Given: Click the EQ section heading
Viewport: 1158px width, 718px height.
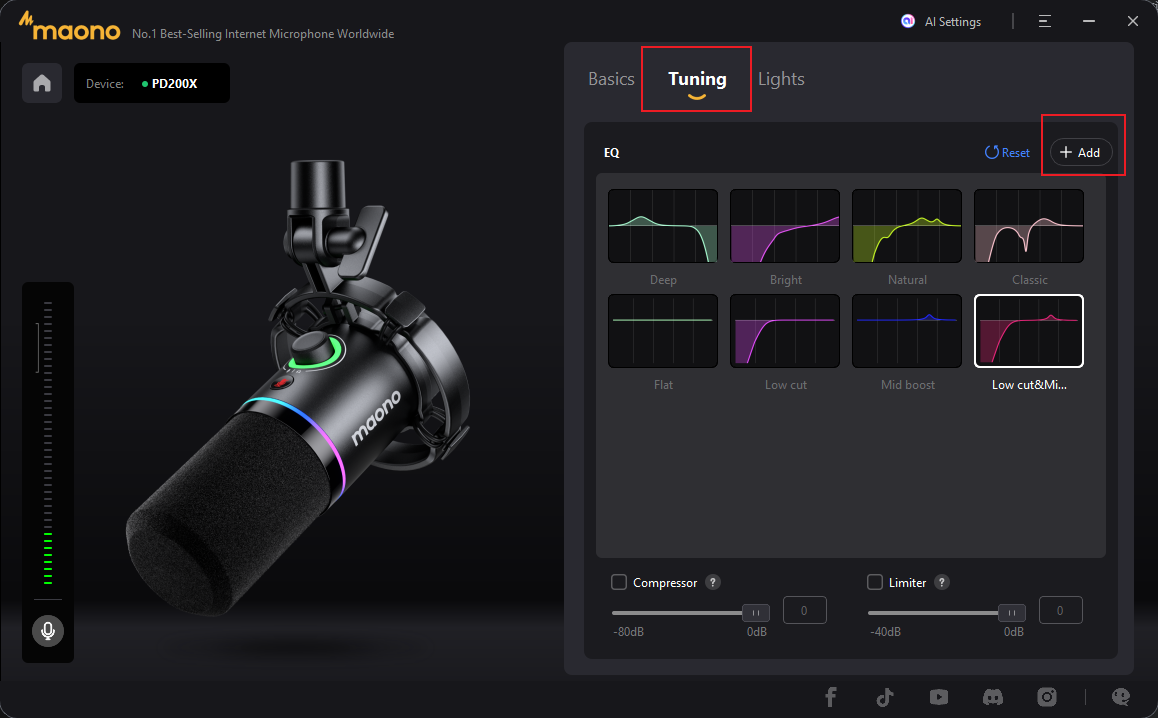Looking at the screenshot, I should coord(611,152).
